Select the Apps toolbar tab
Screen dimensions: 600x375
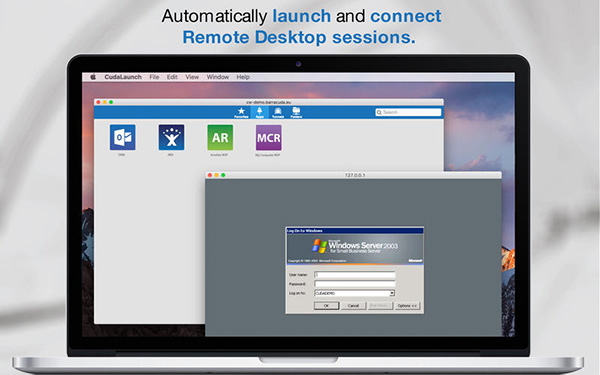coord(259,112)
